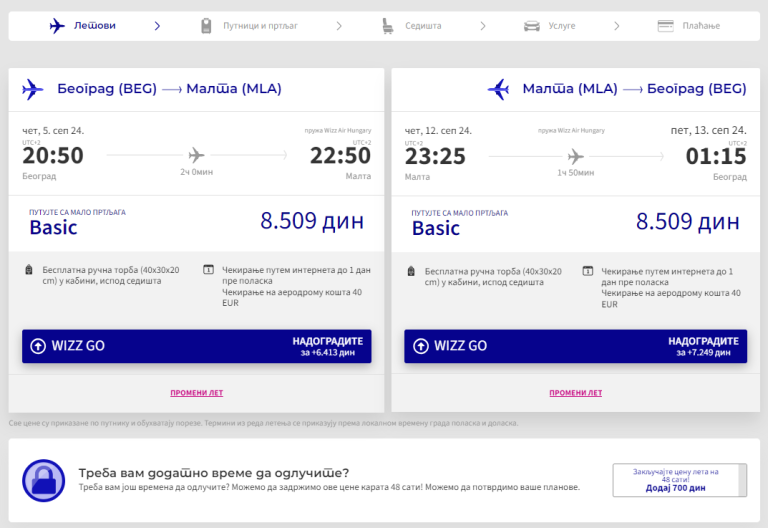Open the Плаћање step
Image resolution: width=768 pixels, height=528 pixels.
(x=701, y=26)
